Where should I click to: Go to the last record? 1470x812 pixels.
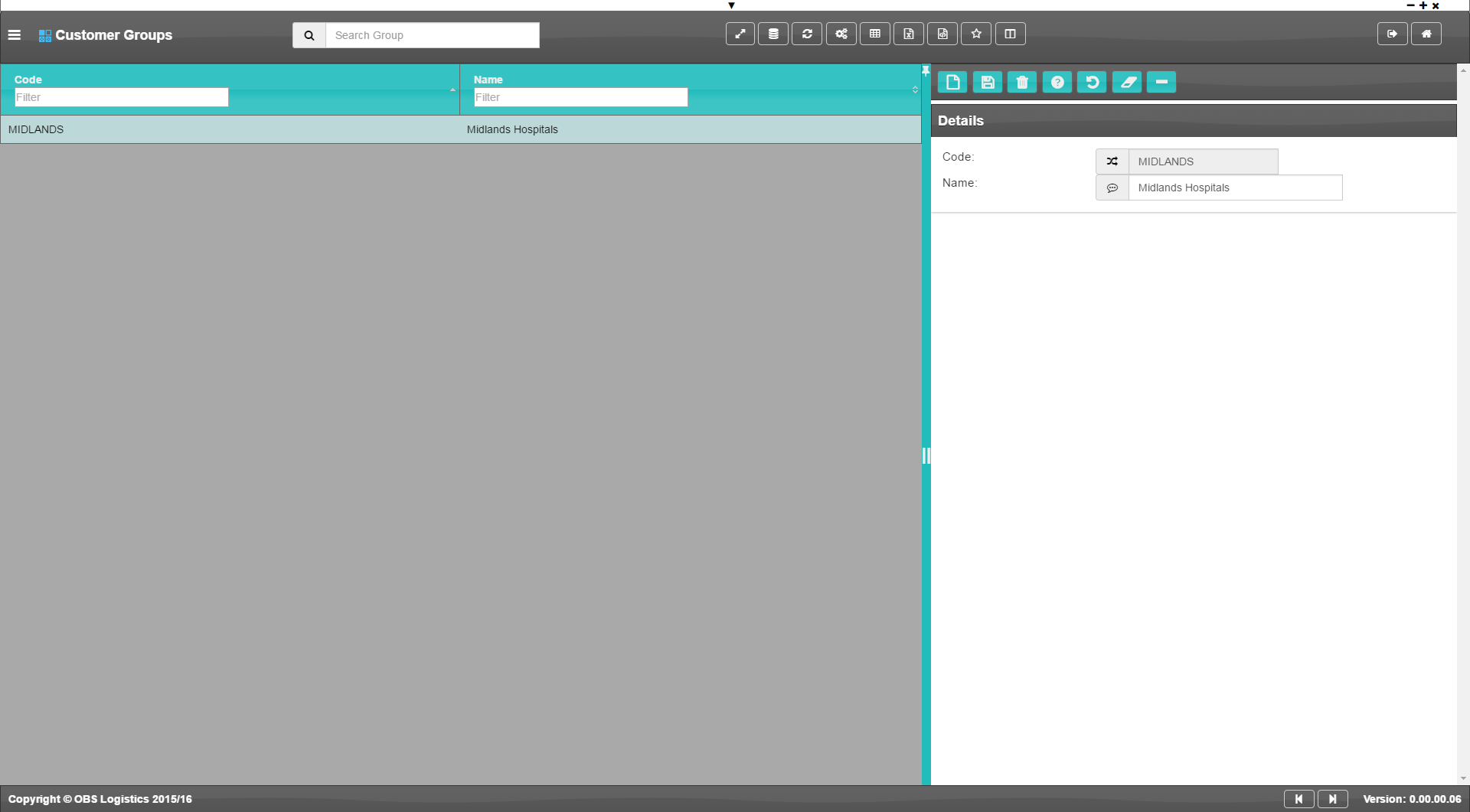coord(1333,799)
